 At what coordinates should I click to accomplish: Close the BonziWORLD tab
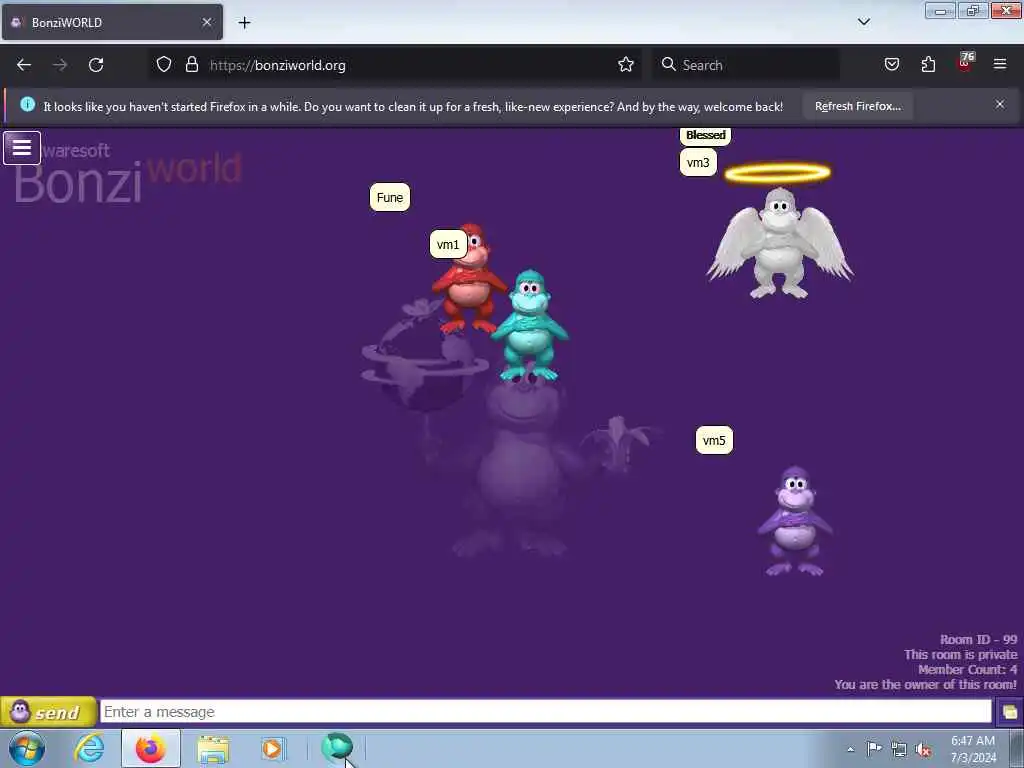pos(207,22)
